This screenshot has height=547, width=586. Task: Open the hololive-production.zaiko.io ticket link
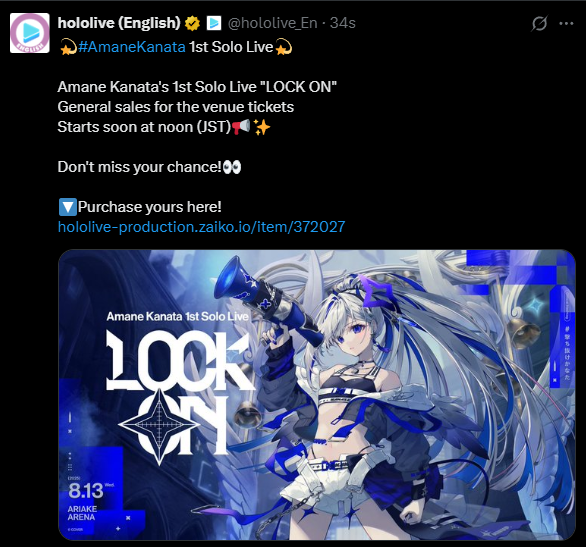pos(201,227)
